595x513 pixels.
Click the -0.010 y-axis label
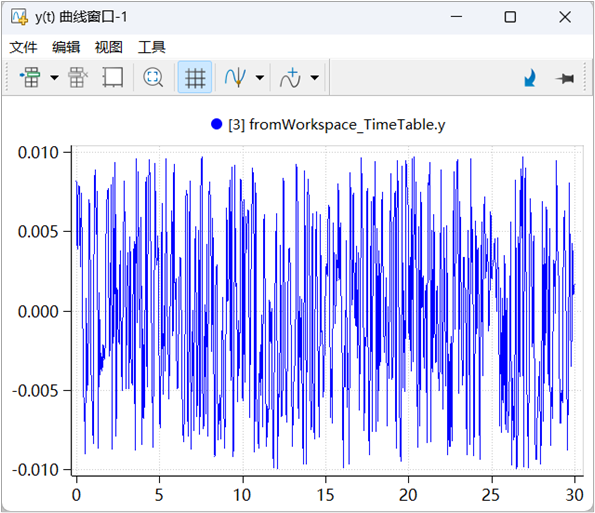(35, 470)
